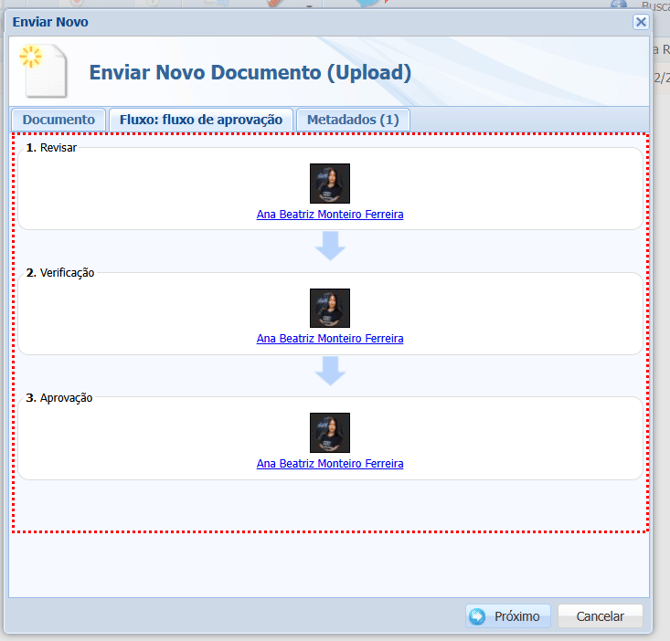Select the Fluxo: fluxo de aprovação tab
The width and height of the screenshot is (670, 641).
click(201, 120)
